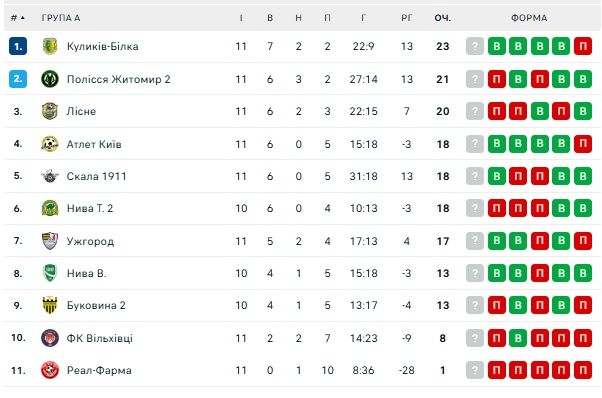Click the grey question badge for Реал-Фарма
Screen dimensions: 602x398
[x=475, y=370]
